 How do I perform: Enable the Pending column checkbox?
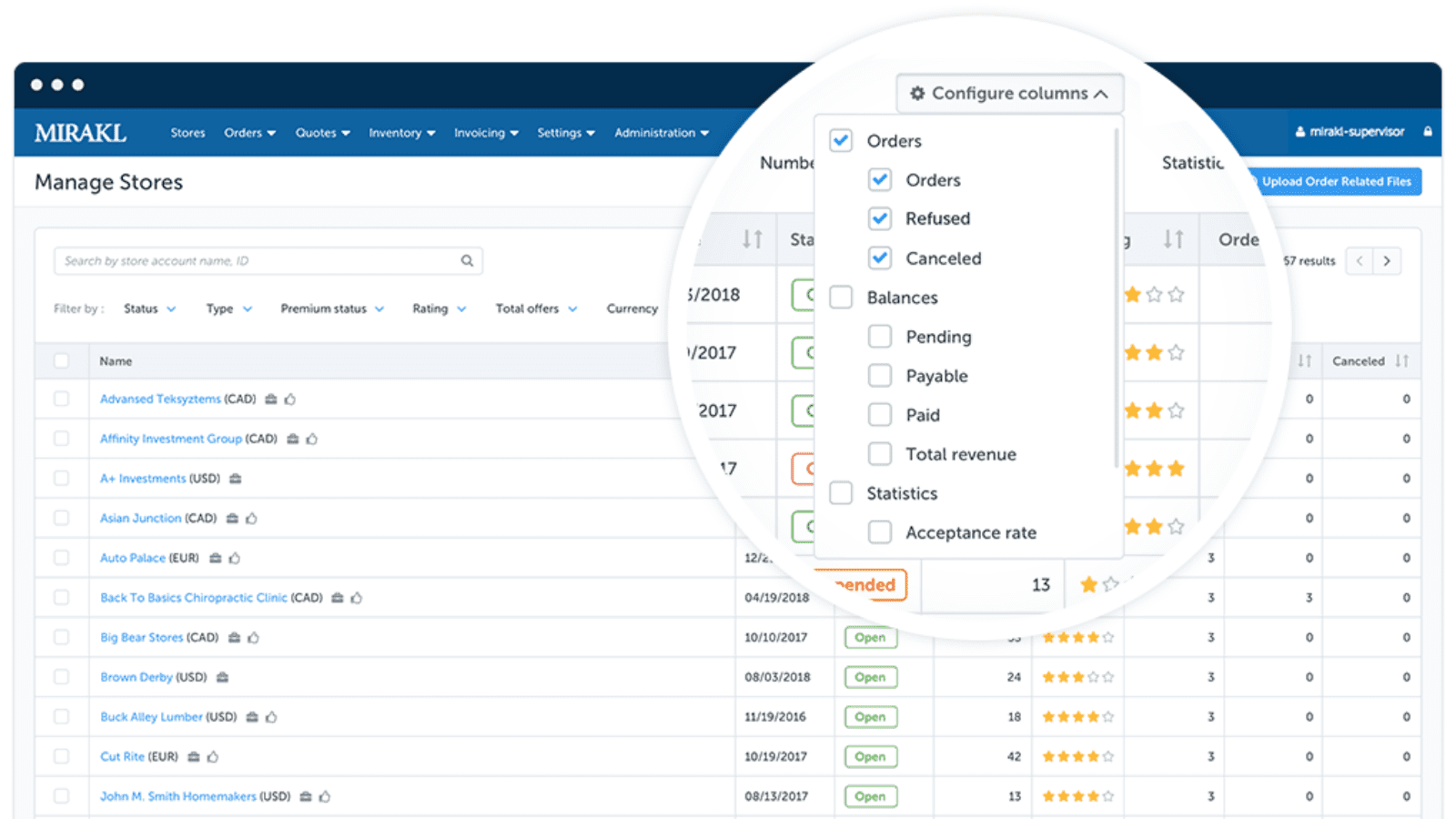(x=880, y=337)
